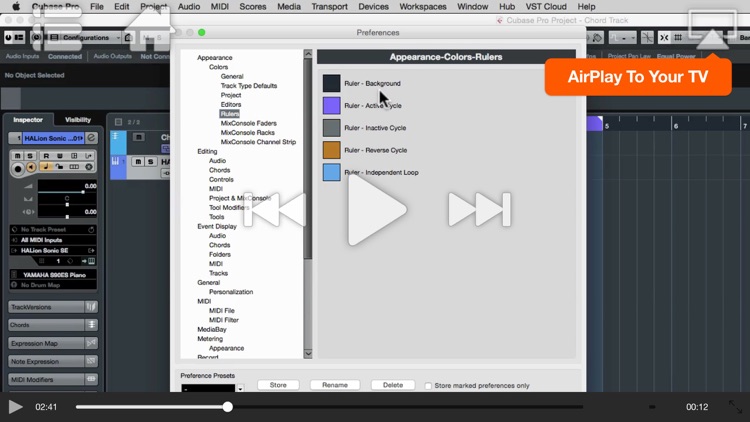Open the Configurations dropdown in toolbar
The image size is (750, 422).
point(90,37)
